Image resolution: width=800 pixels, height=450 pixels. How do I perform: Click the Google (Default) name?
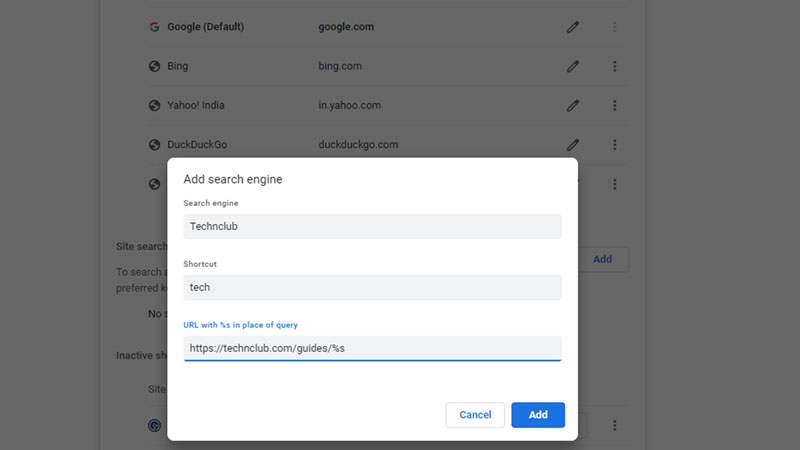[x=206, y=27]
